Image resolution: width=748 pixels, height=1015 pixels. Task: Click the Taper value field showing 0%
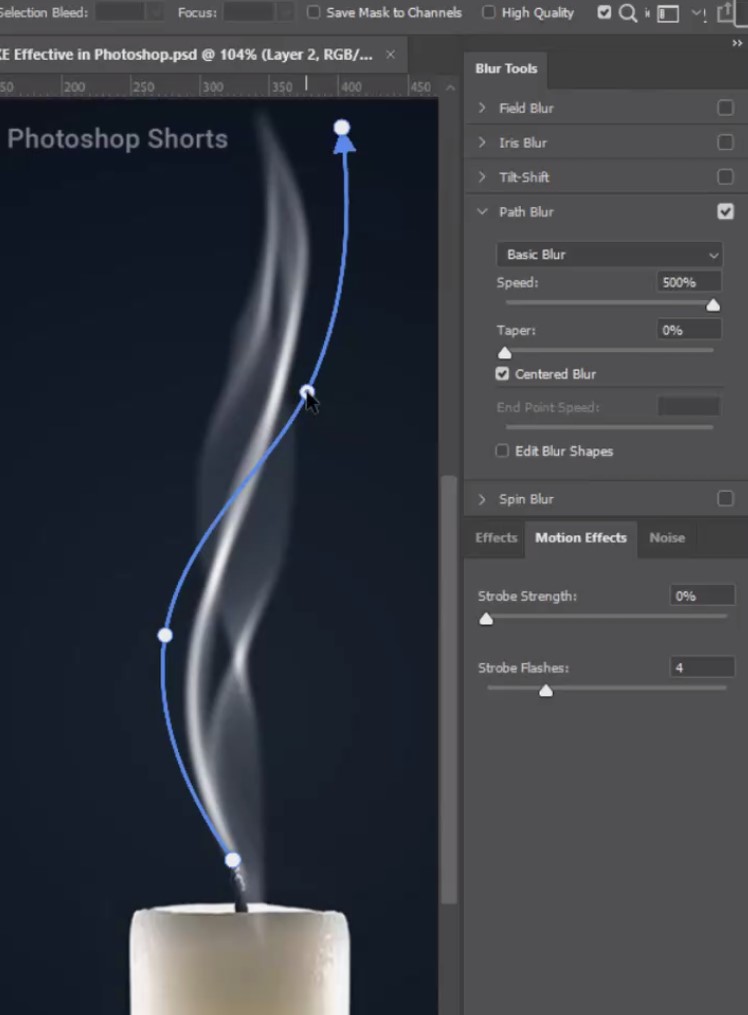pyautogui.click(x=688, y=330)
